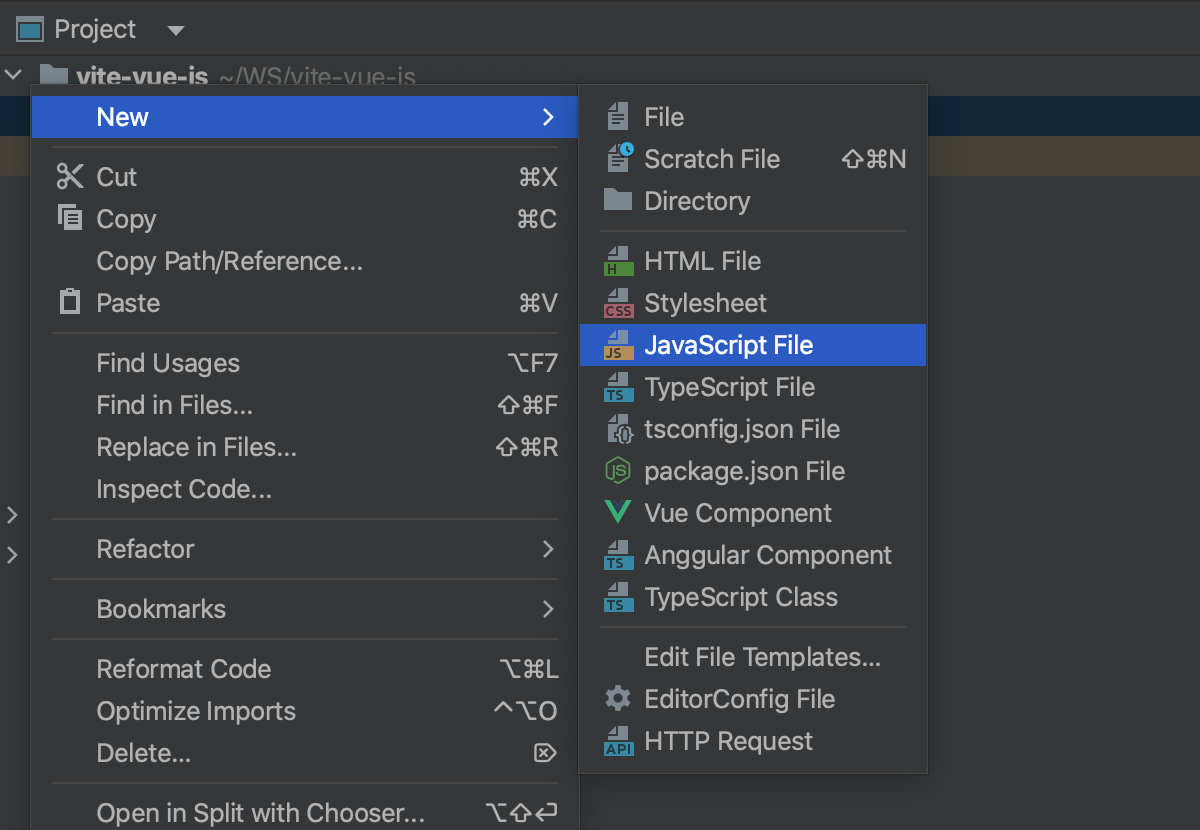1200x830 pixels.
Task: Open Edit File Templates dialog
Action: 762,657
